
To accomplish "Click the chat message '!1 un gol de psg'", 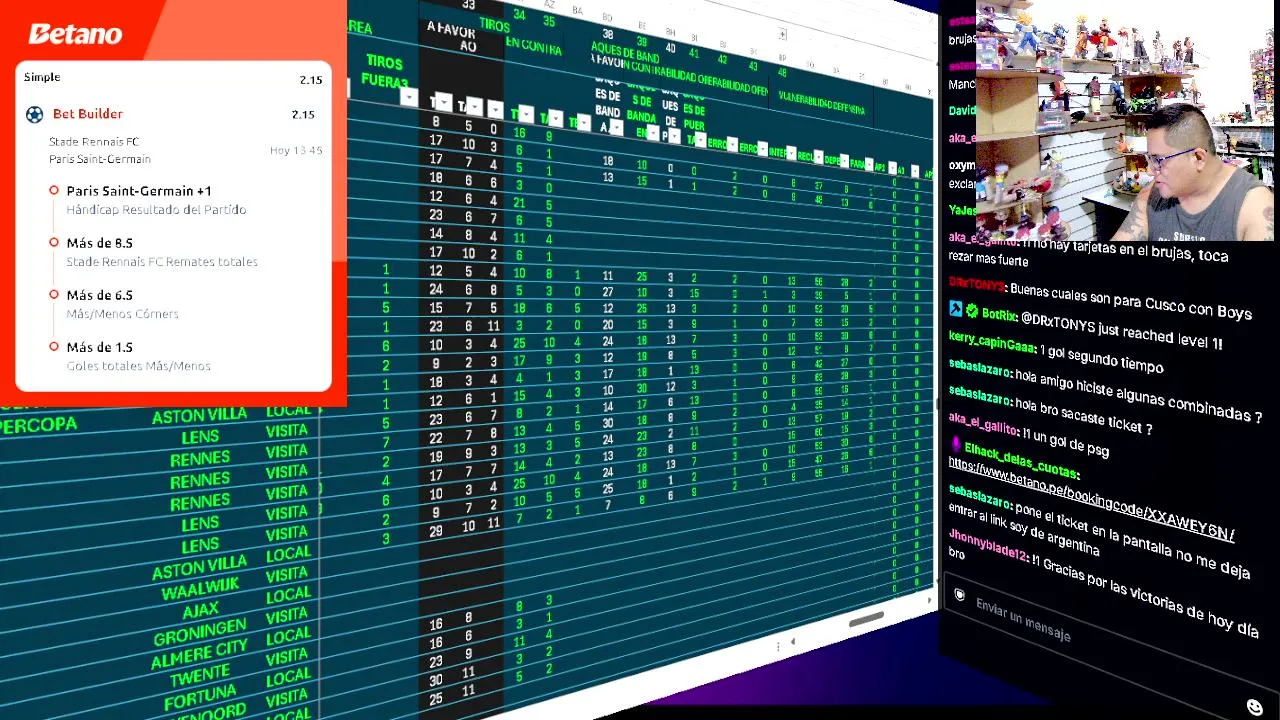I will [x=1065, y=441].
